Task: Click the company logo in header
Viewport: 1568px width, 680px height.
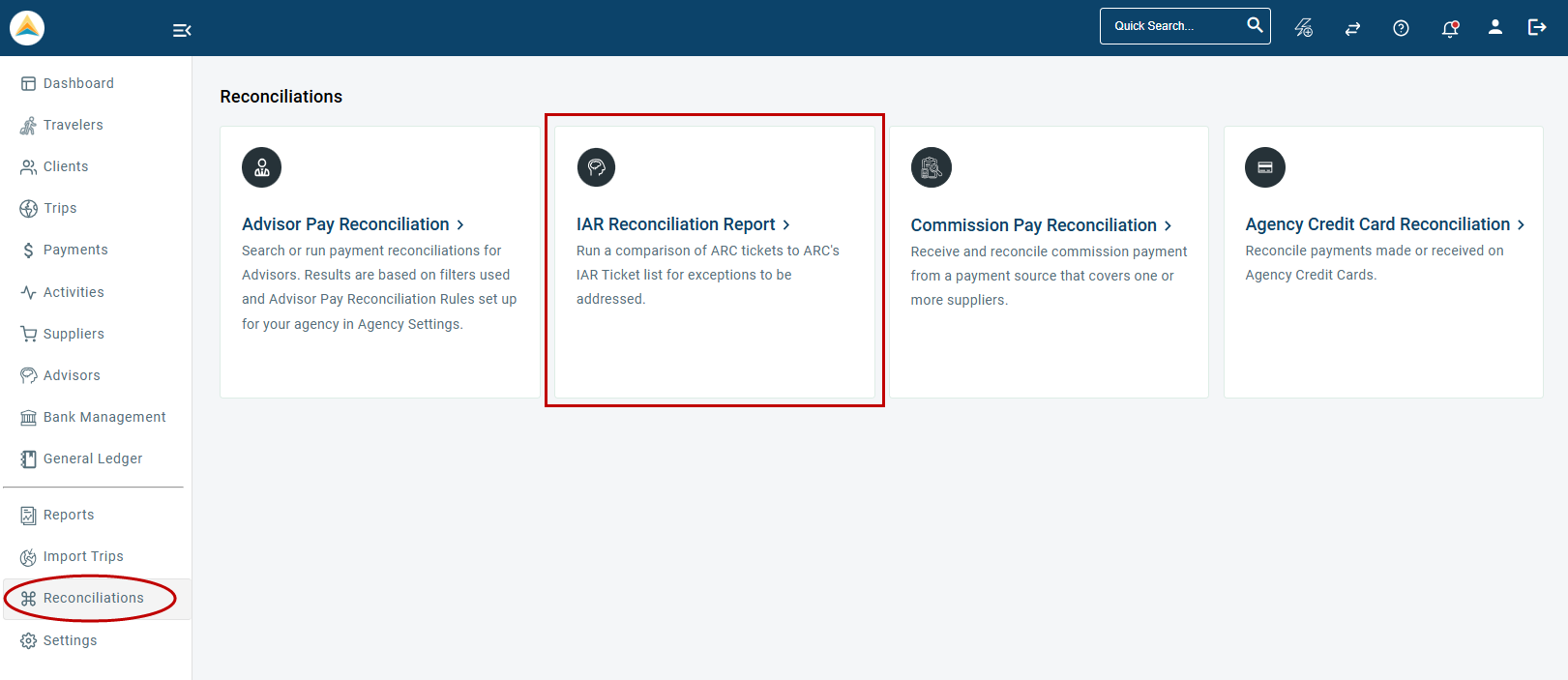Action: click(27, 28)
